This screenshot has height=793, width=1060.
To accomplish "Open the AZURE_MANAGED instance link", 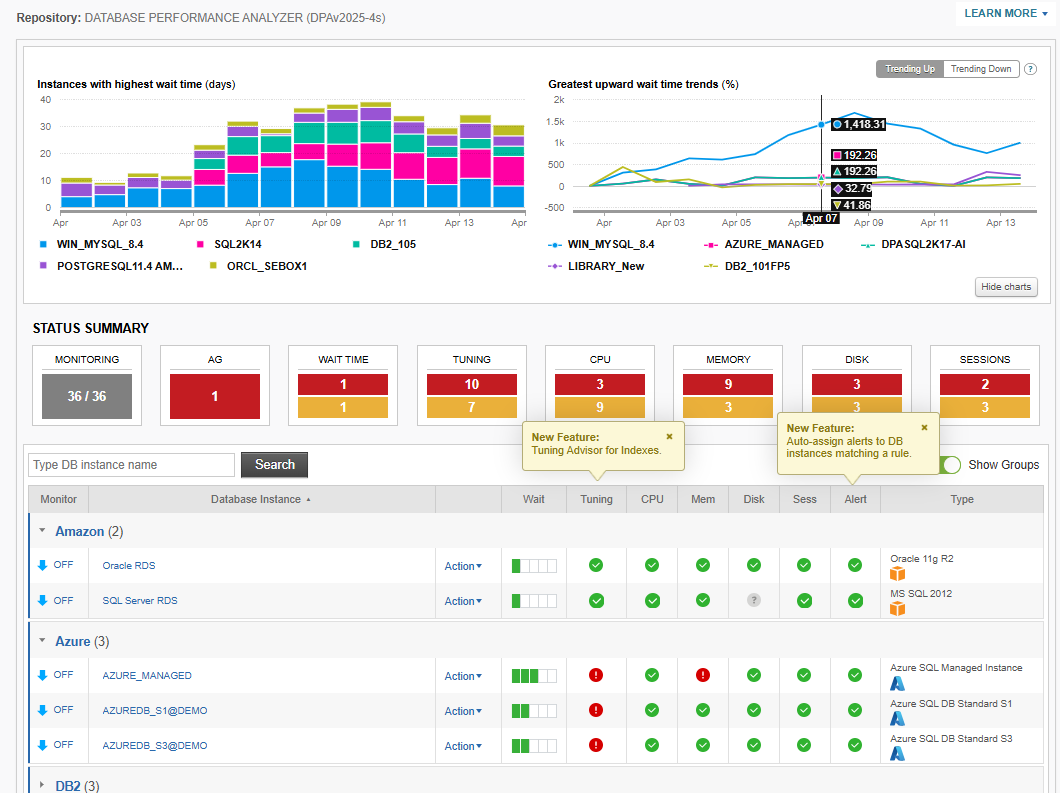I will pos(147,675).
